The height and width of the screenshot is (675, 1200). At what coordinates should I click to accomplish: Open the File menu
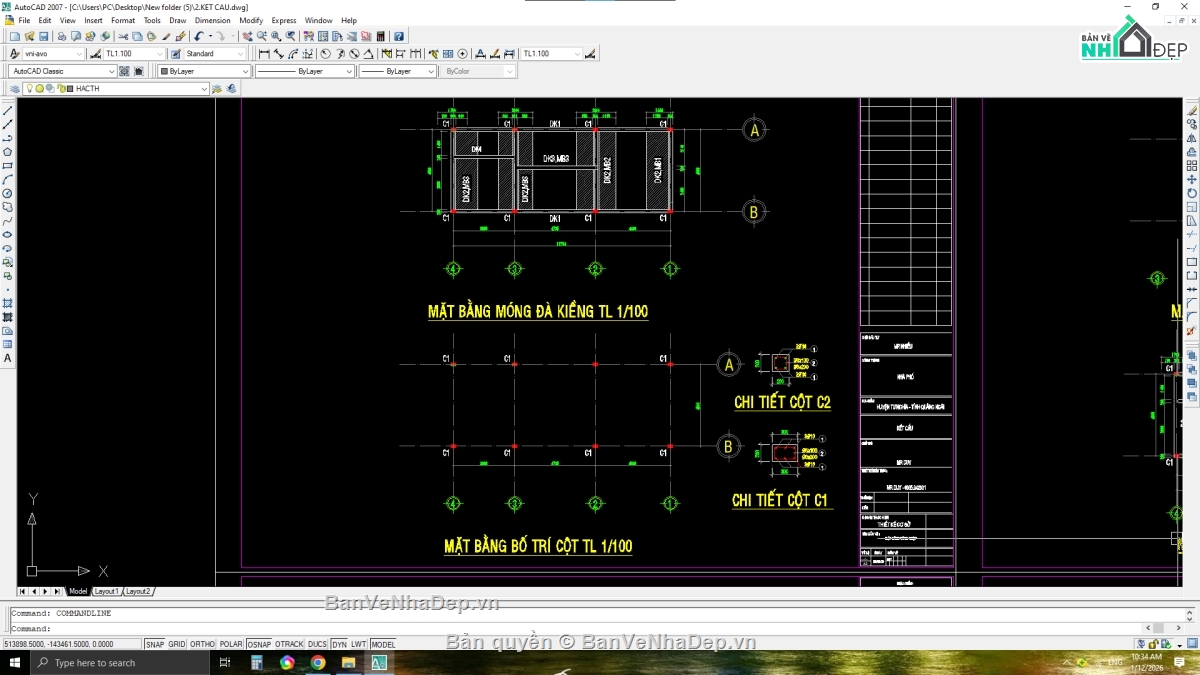tap(24, 20)
